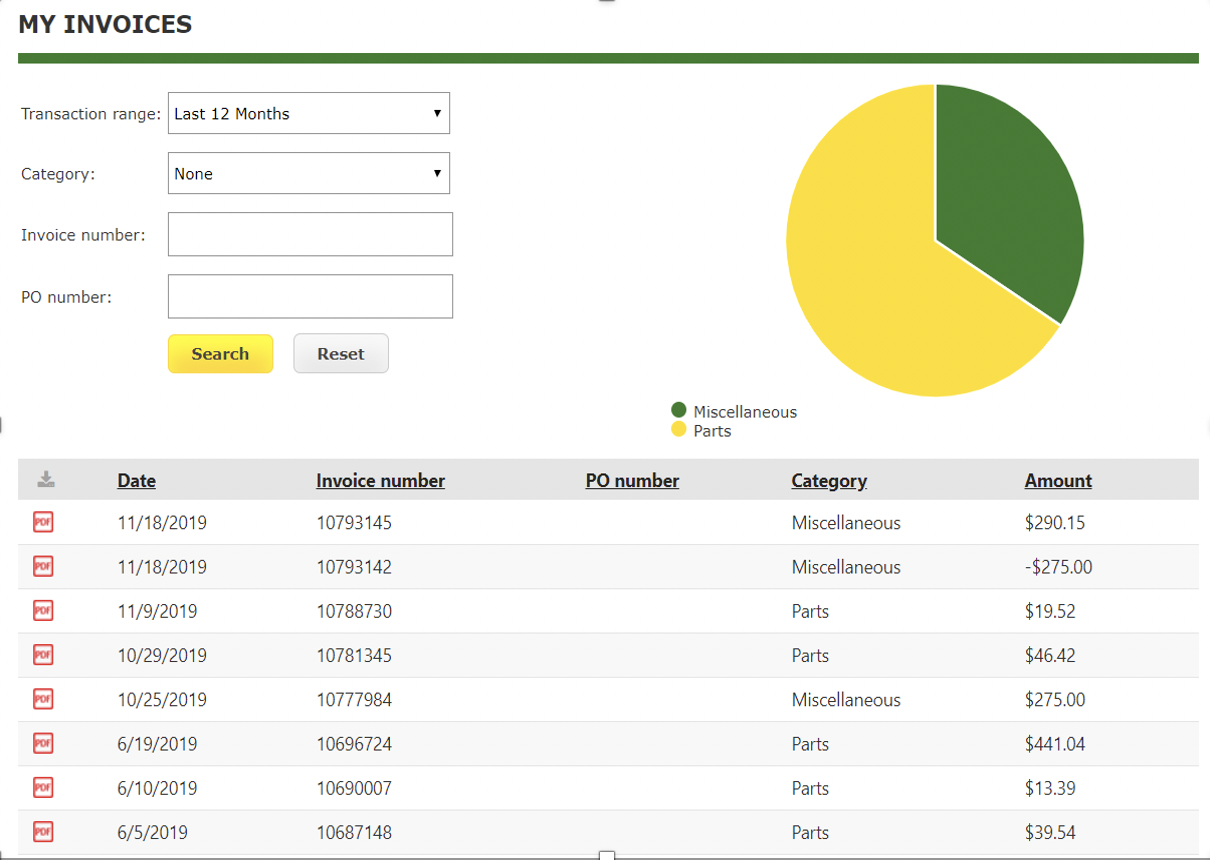Open the Transaction range dropdown
This screenshot has height=860, width=1210.
pos(309,113)
